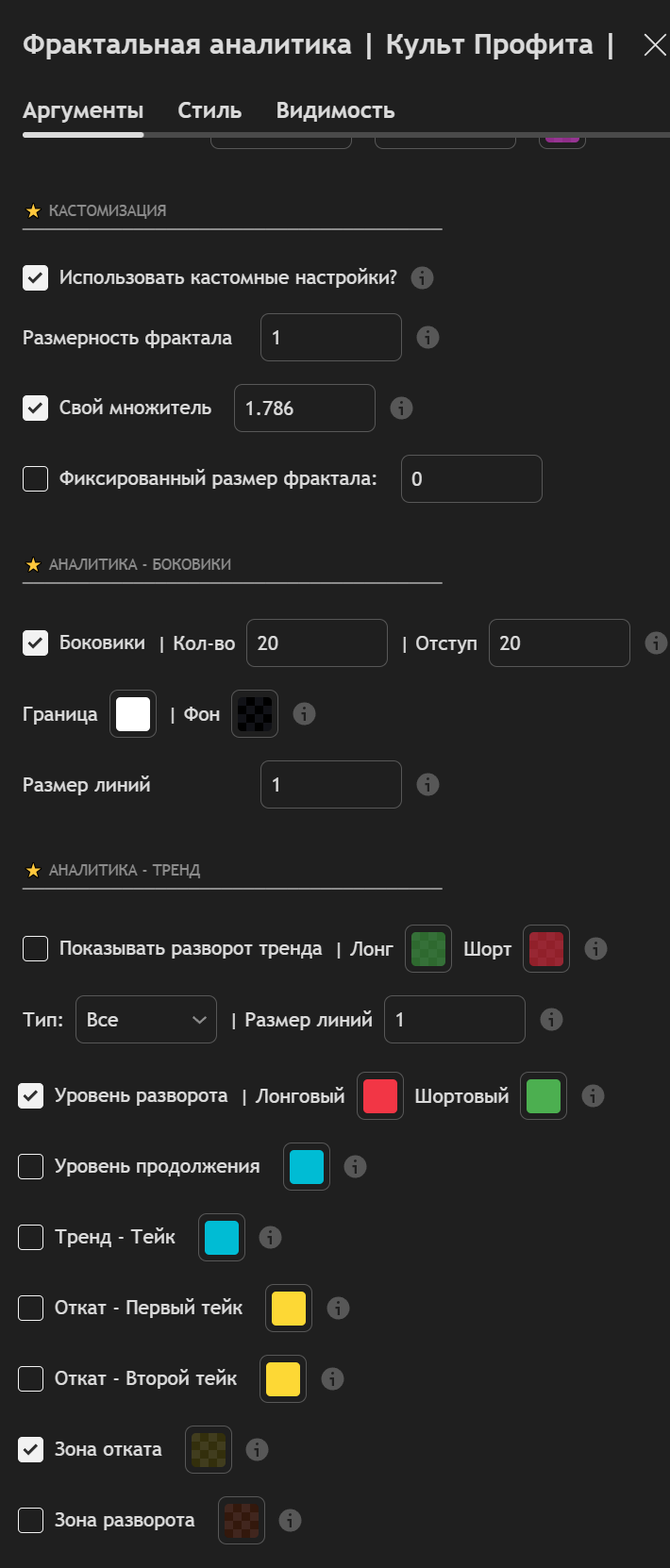
Task: Click the Свой множитель value field
Action: [x=304, y=409]
